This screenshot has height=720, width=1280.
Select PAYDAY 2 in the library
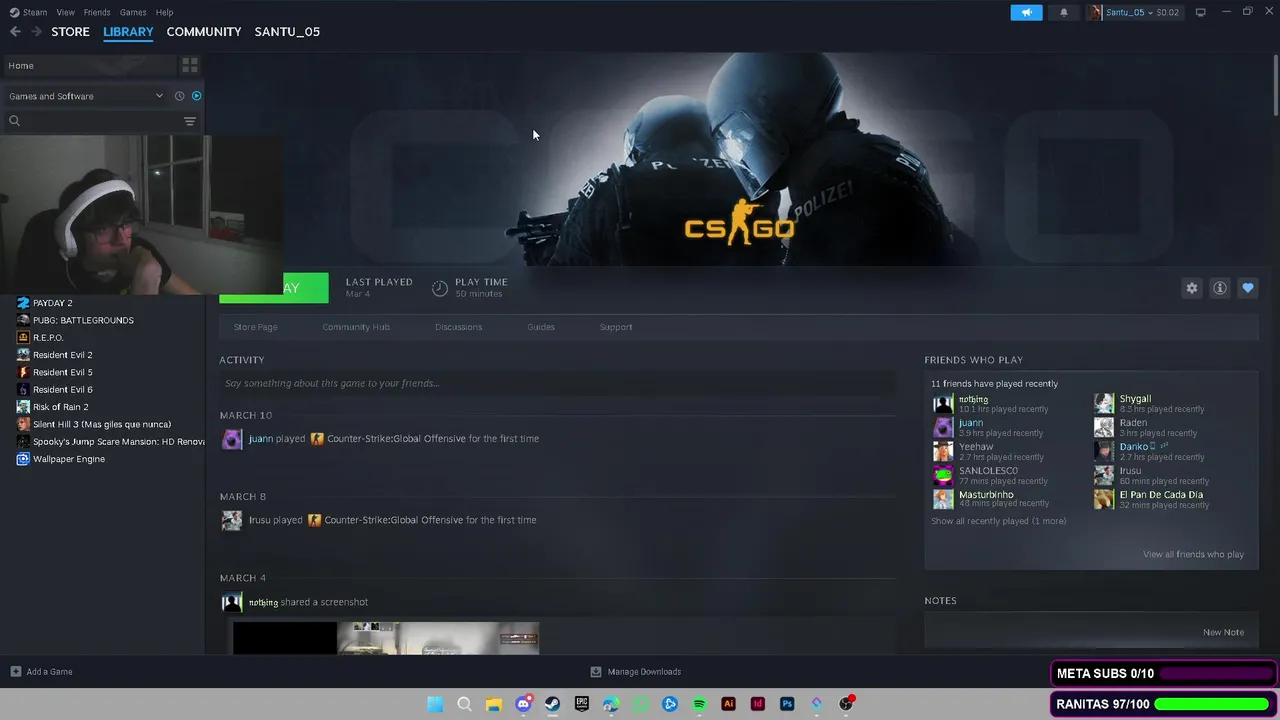coord(52,303)
